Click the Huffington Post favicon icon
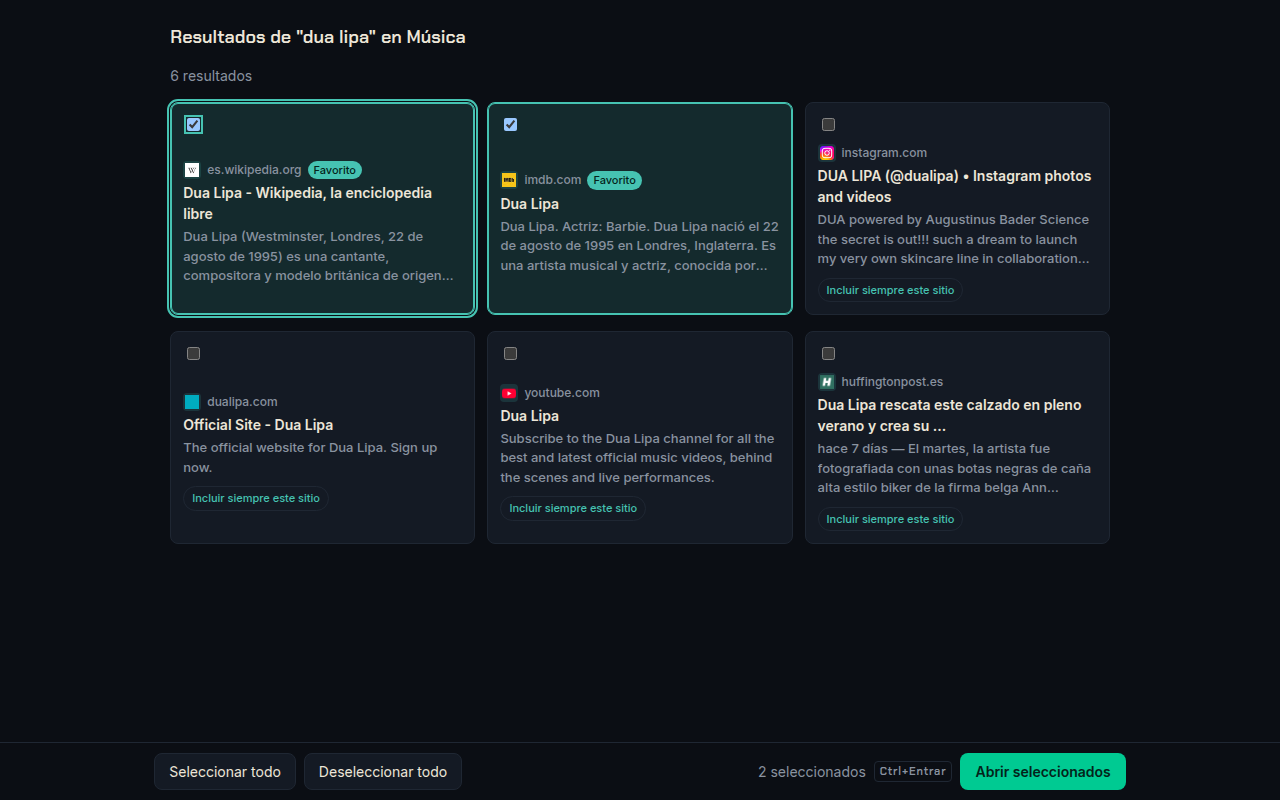 (827, 382)
